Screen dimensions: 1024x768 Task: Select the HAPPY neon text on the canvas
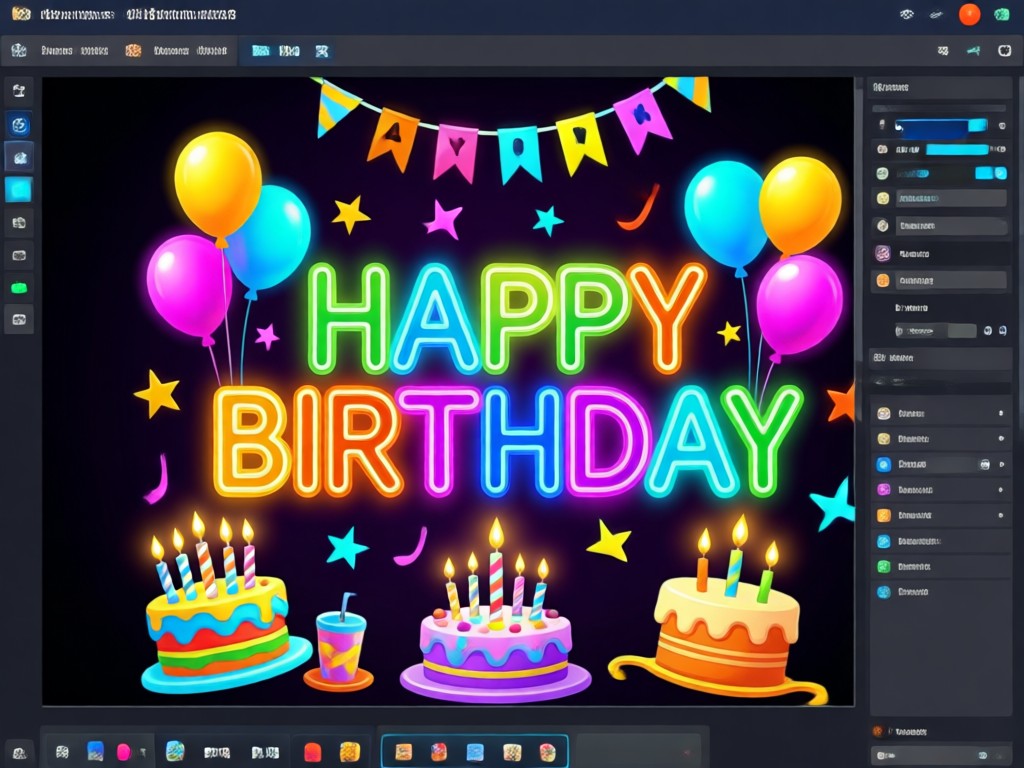[507, 319]
